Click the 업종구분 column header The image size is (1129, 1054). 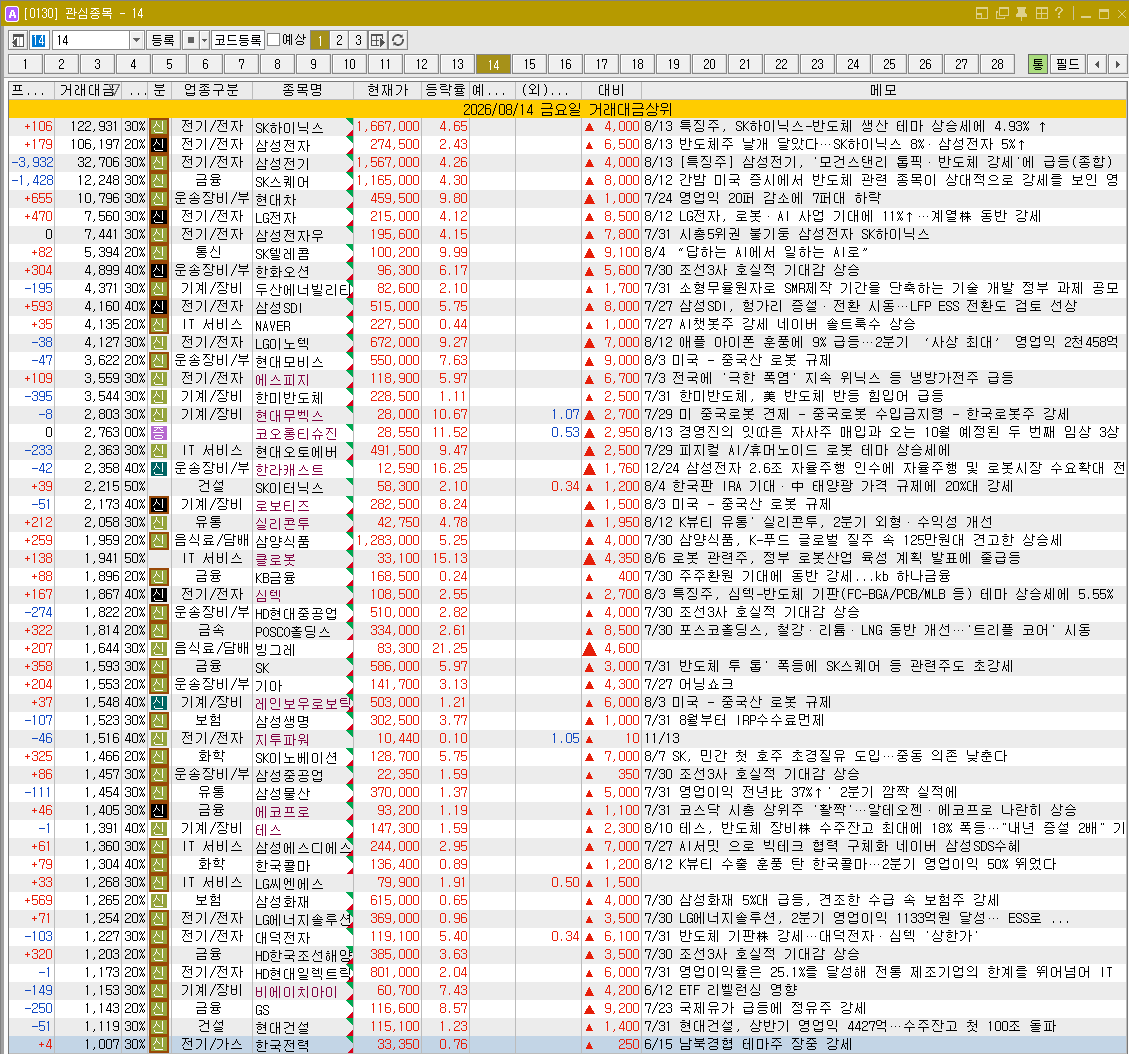click(x=210, y=91)
